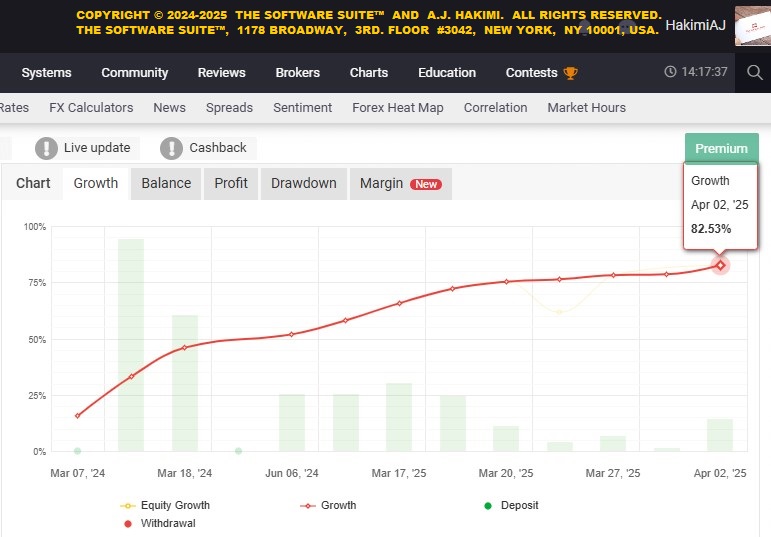Screen dimensions: 771x537
Task: Click the clock icon beside 14:17:37
Action: 670,72
